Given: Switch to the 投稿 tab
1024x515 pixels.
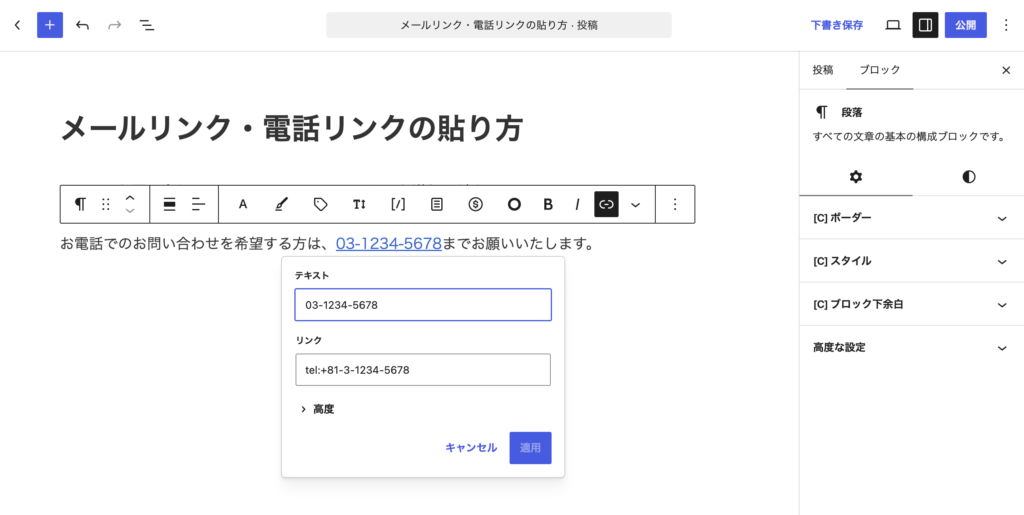Looking at the screenshot, I should pos(823,70).
